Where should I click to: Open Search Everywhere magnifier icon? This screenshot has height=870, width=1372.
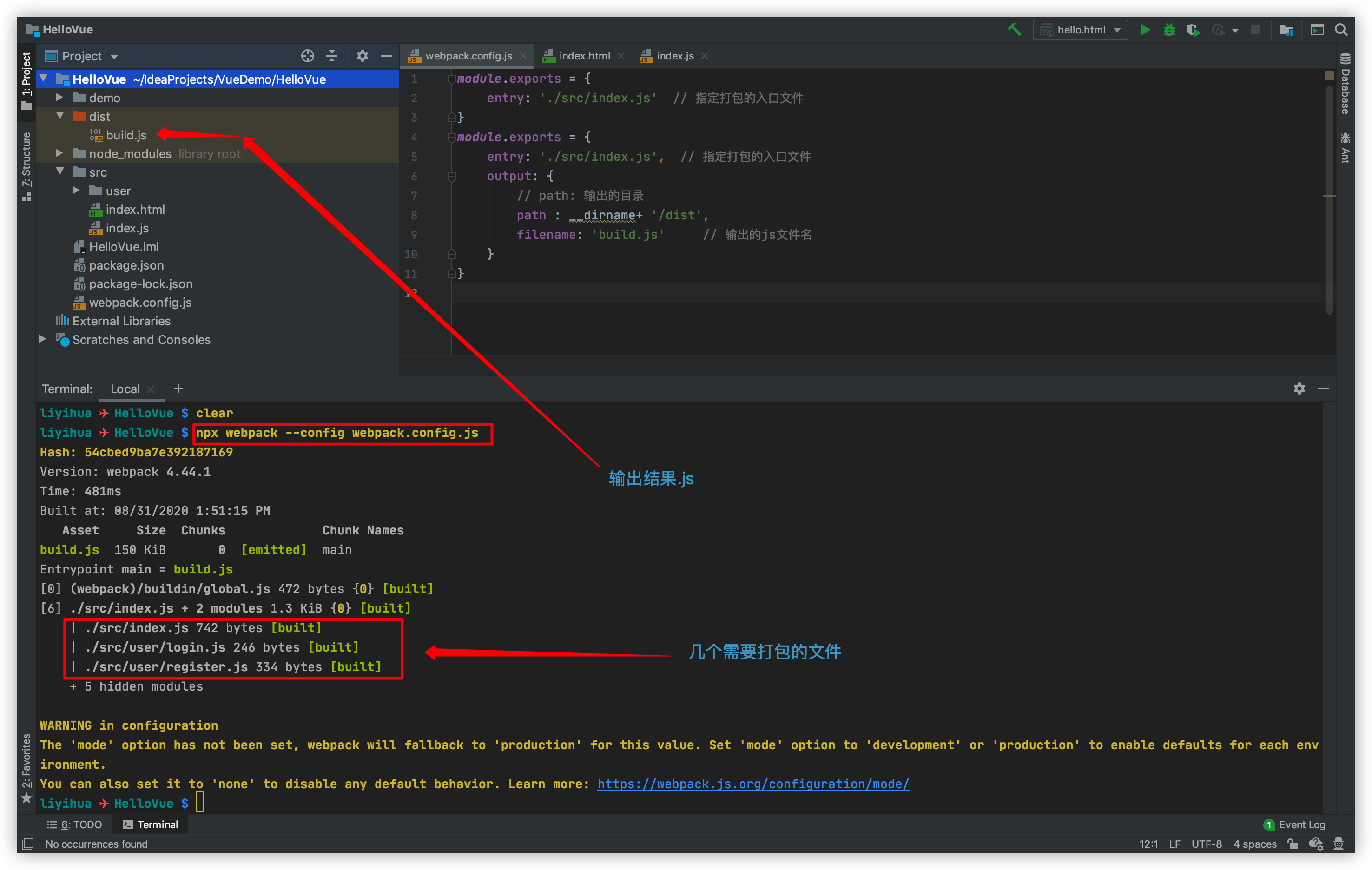[1341, 30]
